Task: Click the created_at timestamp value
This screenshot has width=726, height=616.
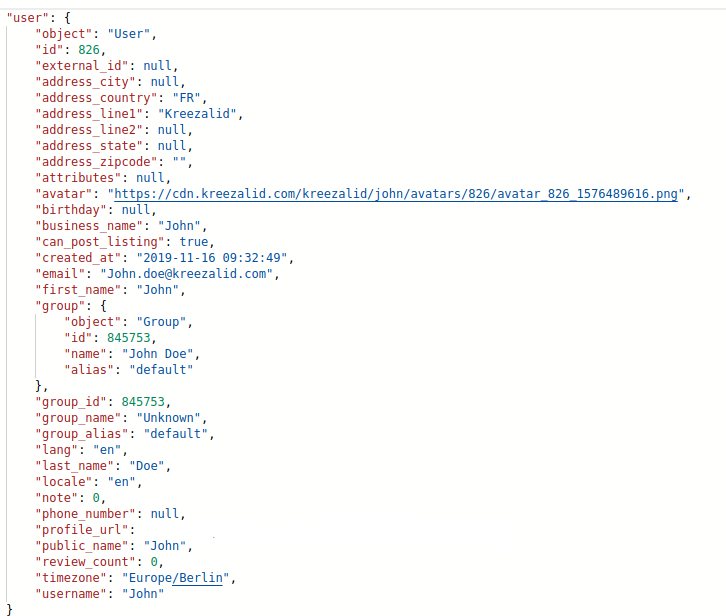Action: (x=212, y=258)
